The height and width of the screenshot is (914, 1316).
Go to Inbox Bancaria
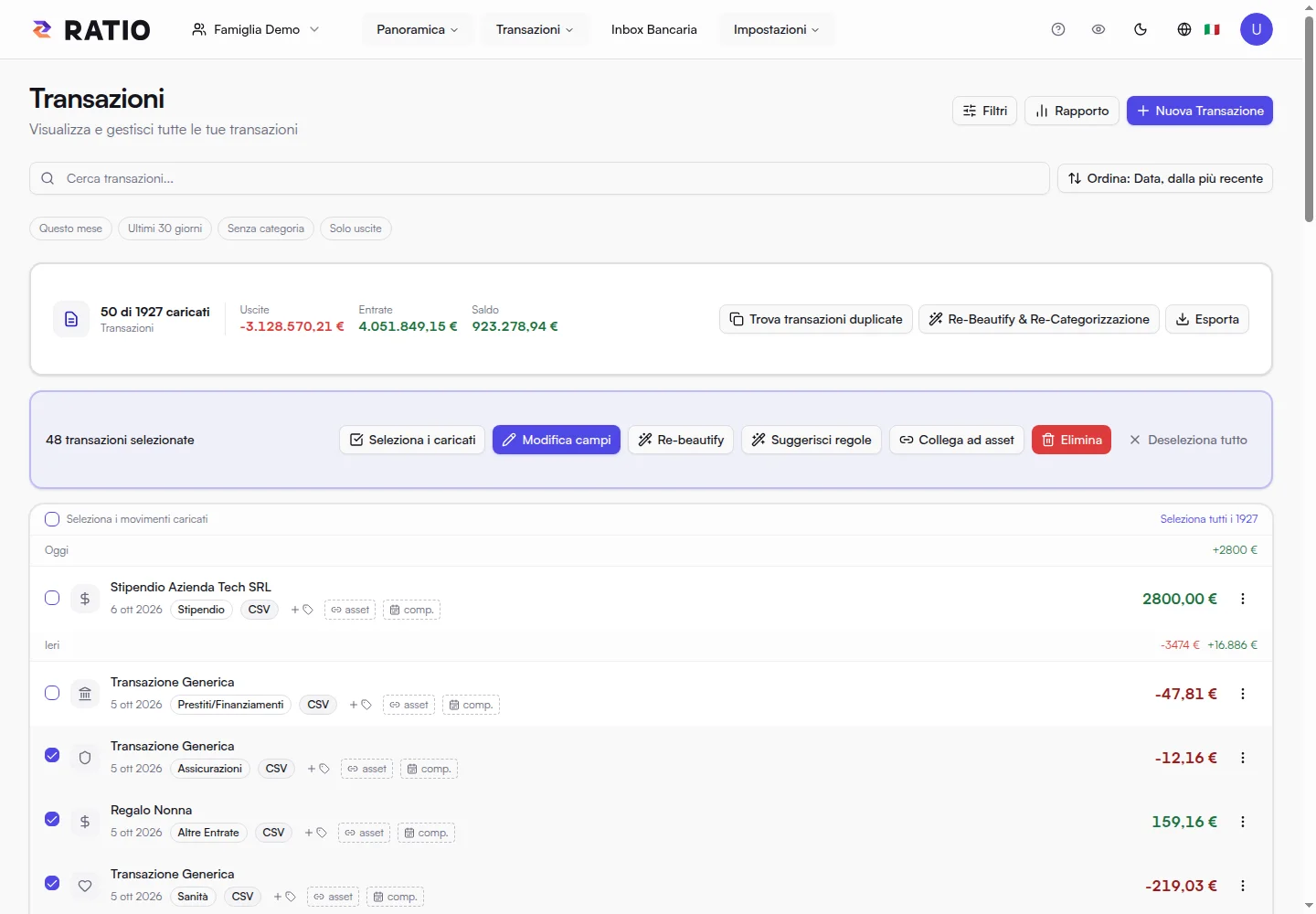click(654, 29)
